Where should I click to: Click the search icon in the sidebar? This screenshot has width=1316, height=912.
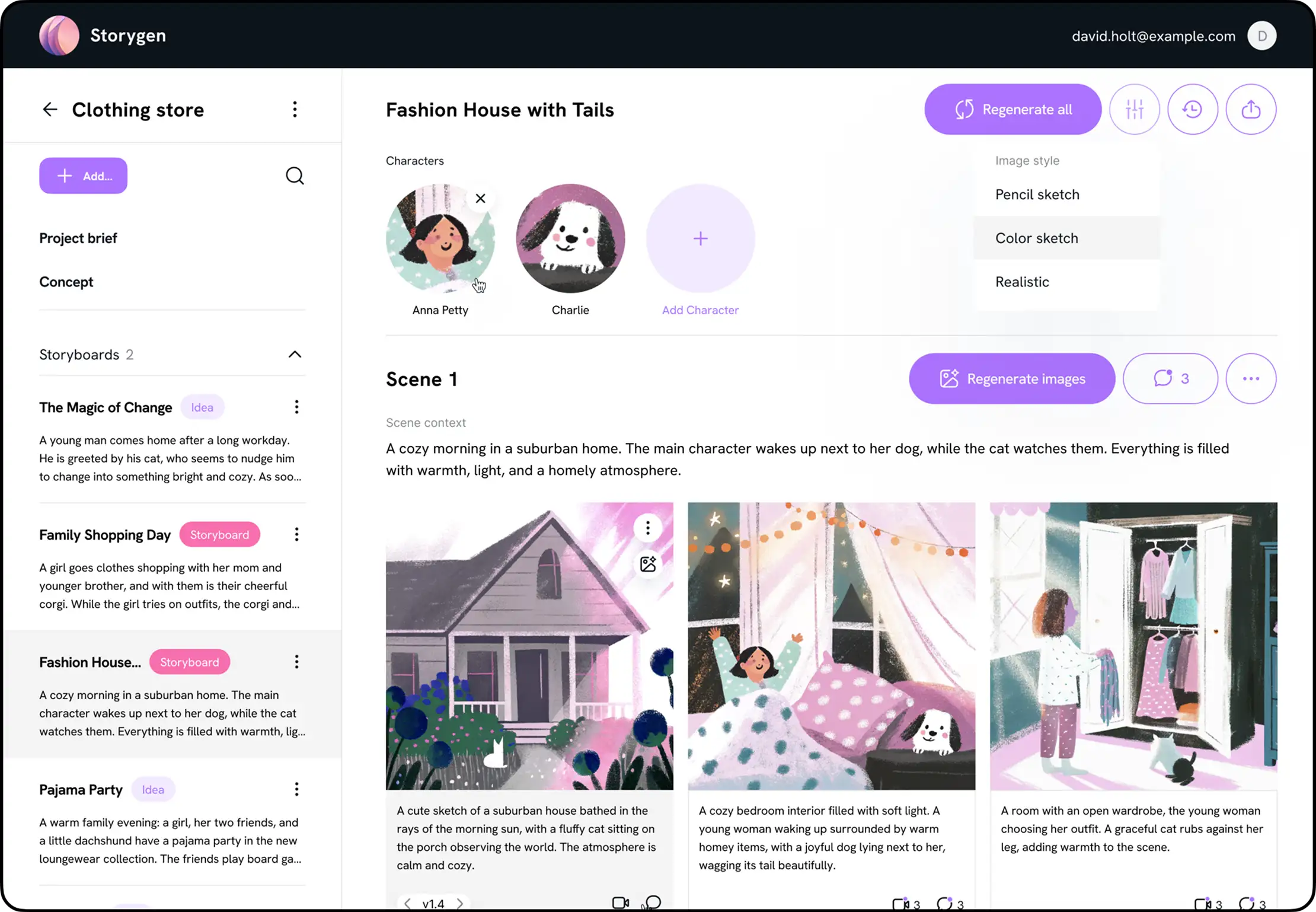tap(295, 176)
